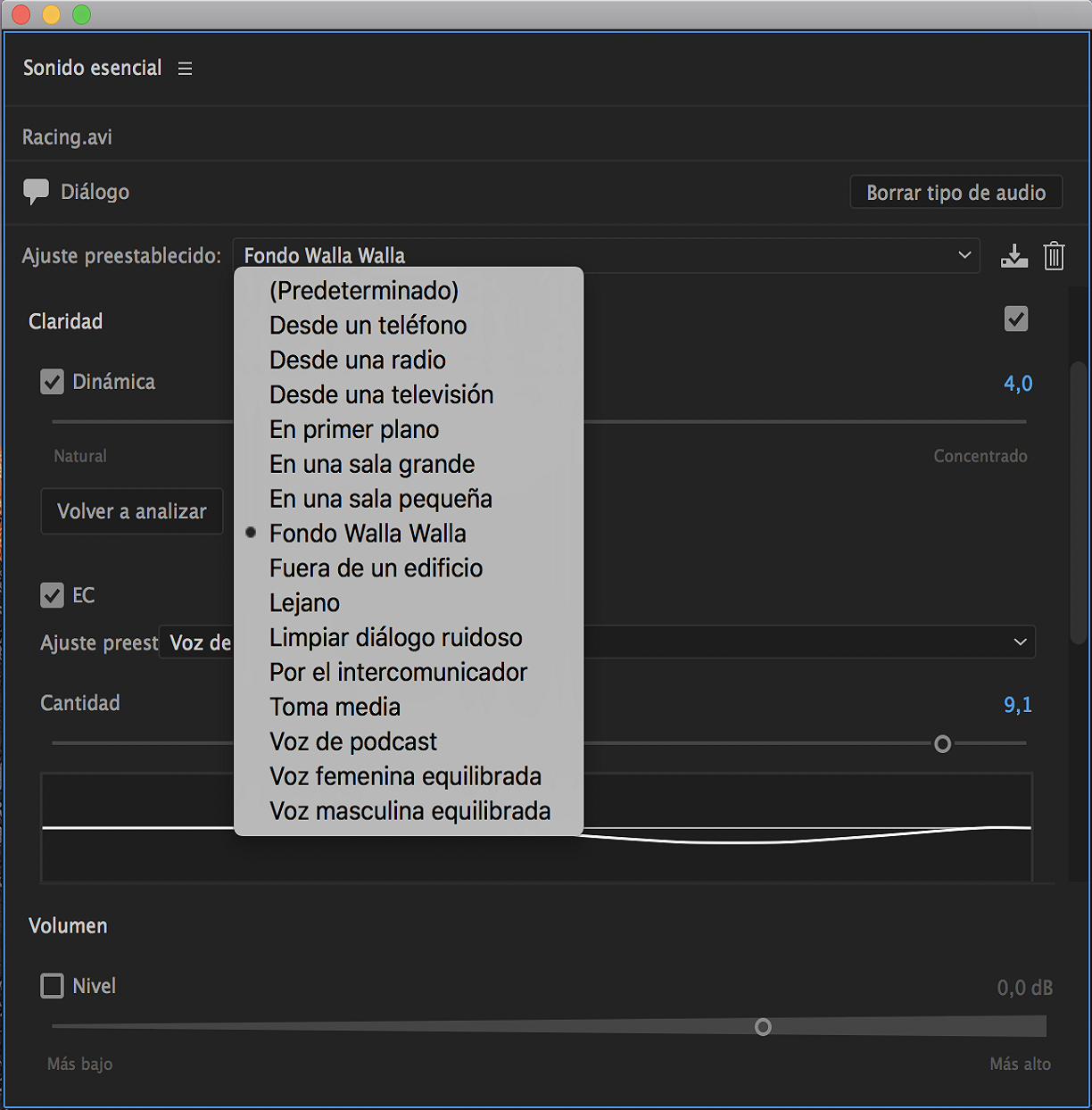Select the Toma media preset
Image resolution: width=1092 pixels, height=1110 pixels.
click(x=409, y=708)
